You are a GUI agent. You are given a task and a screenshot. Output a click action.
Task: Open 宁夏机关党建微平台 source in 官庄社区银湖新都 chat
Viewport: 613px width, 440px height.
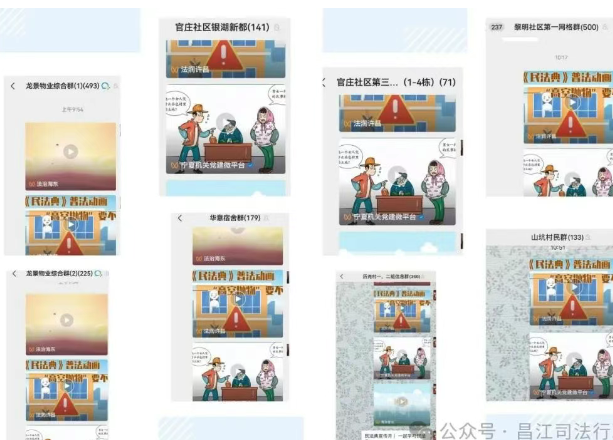point(208,164)
